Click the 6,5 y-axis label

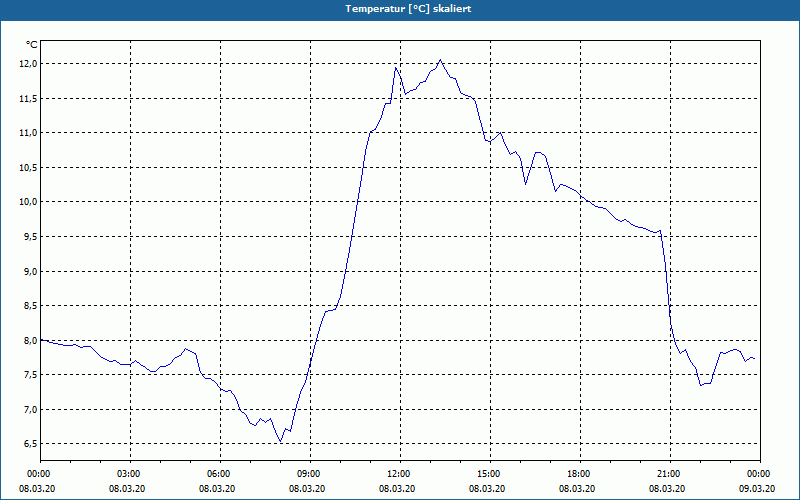click(x=30, y=444)
